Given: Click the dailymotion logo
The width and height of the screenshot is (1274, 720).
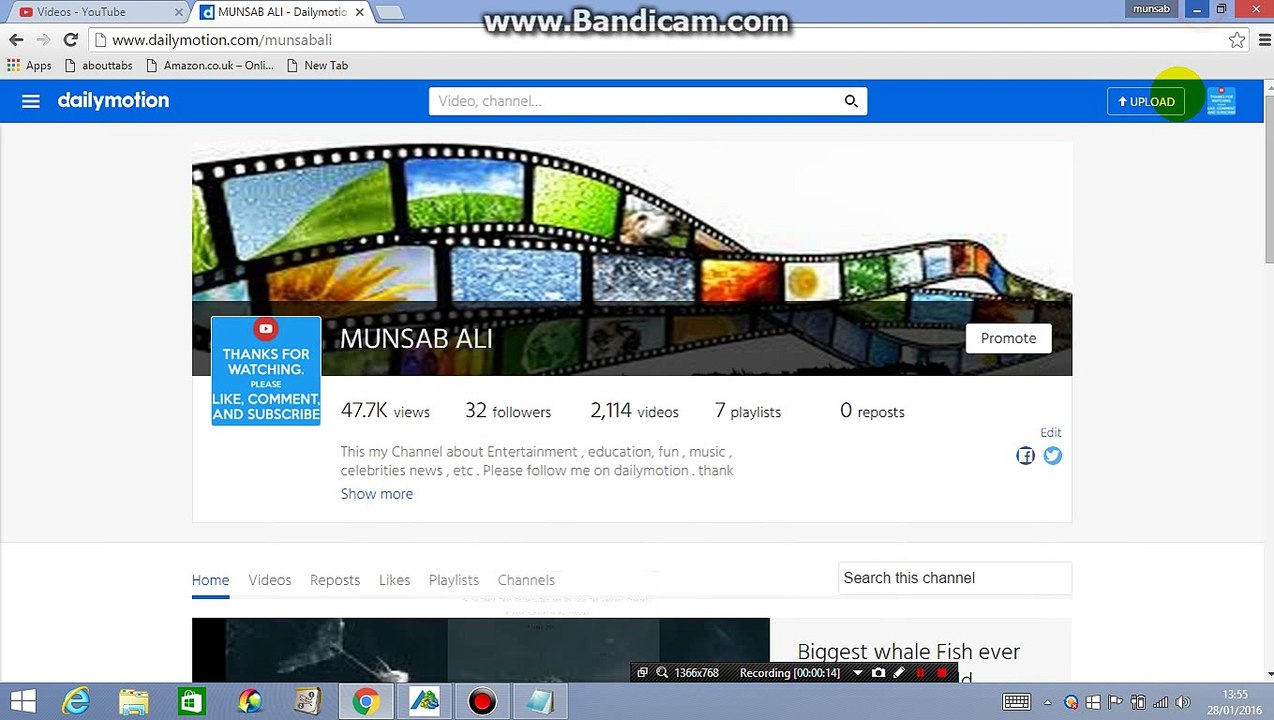Looking at the screenshot, I should click(x=113, y=100).
